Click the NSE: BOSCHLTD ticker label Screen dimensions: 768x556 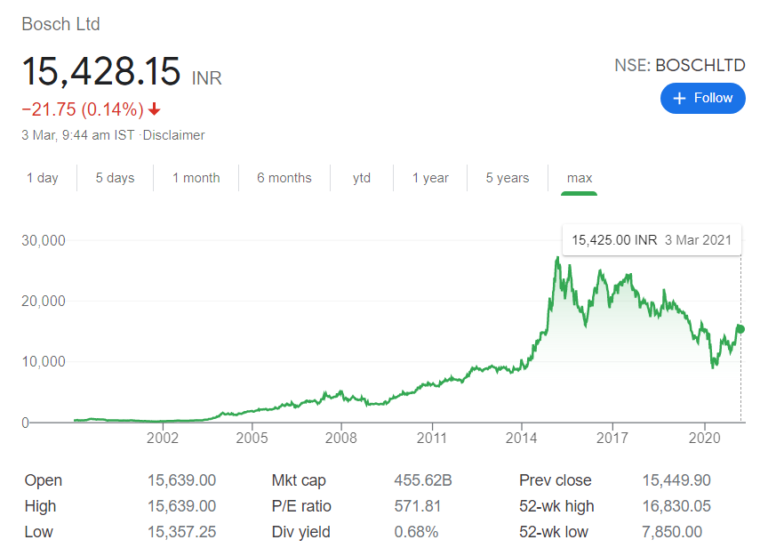[680, 65]
